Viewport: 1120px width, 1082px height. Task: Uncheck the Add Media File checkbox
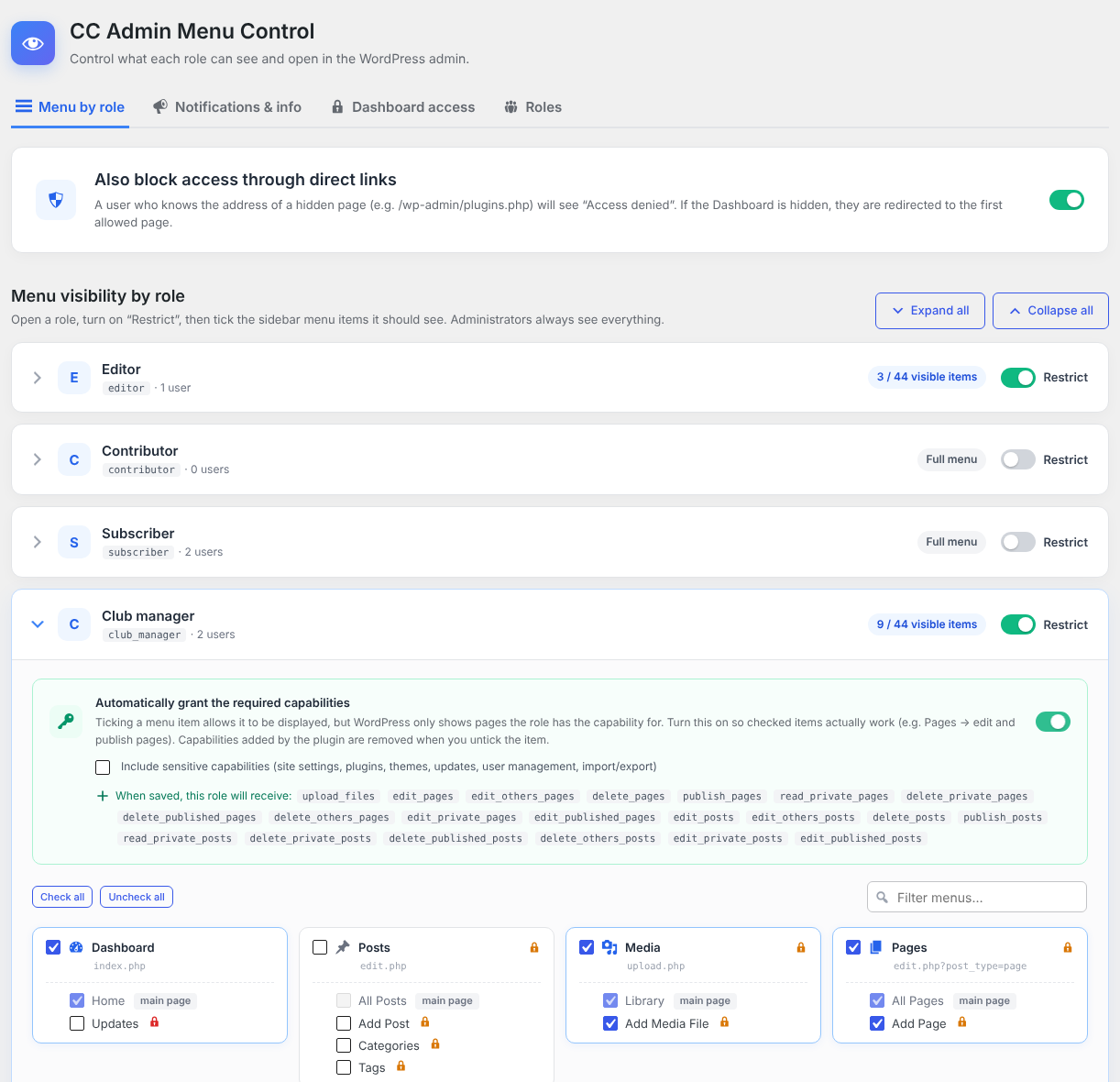[x=610, y=1023]
